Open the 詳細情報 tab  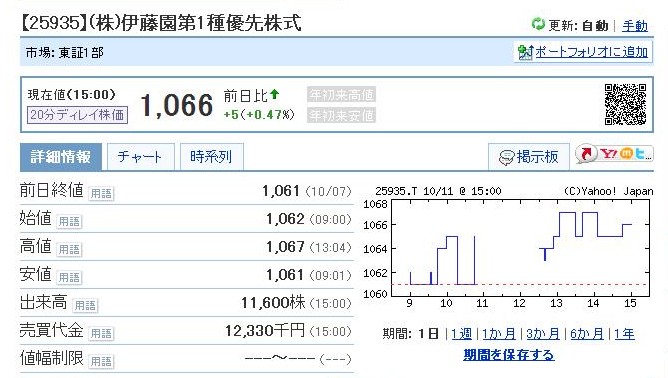60,157
